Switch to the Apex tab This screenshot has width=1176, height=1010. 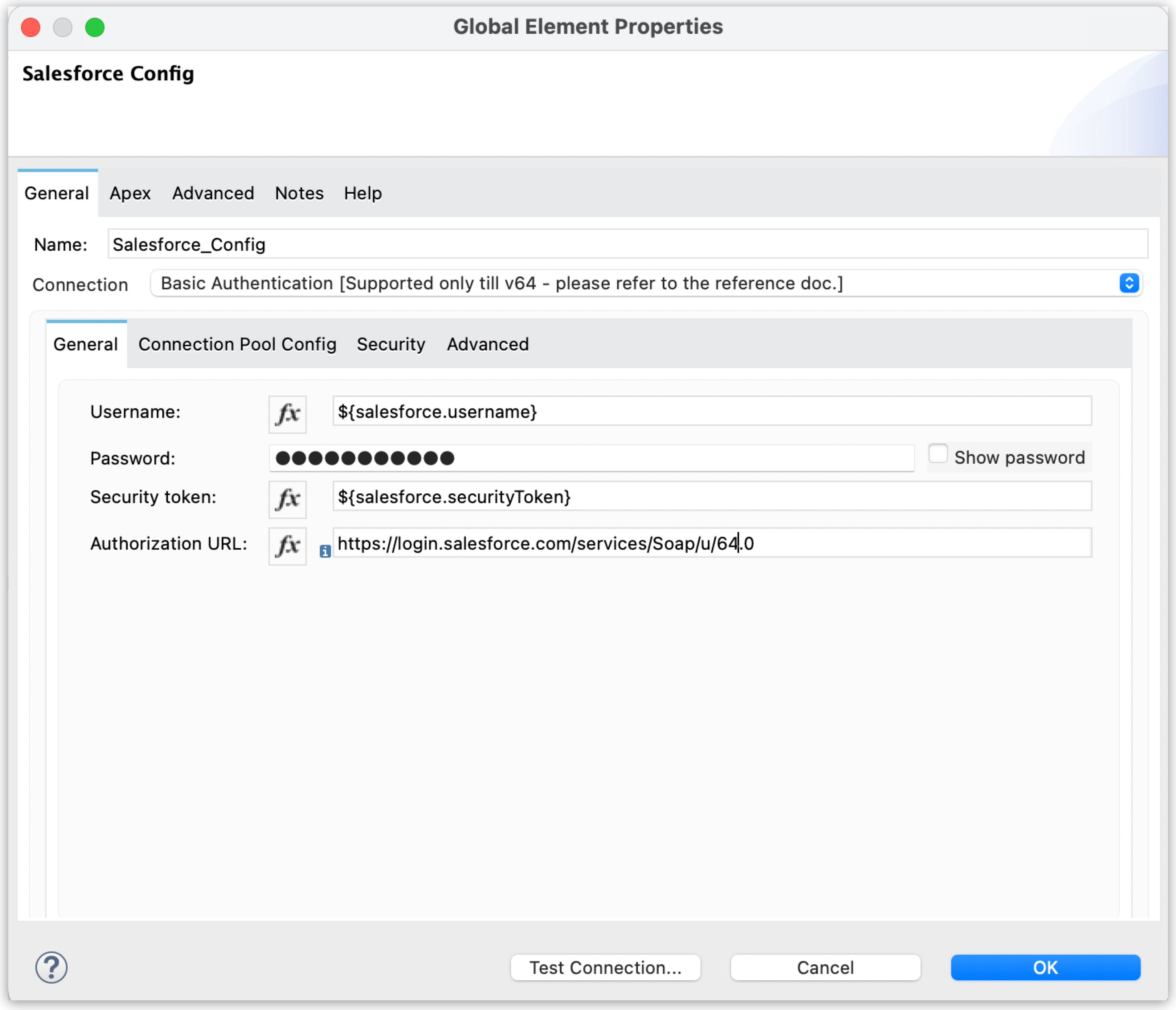click(x=130, y=193)
